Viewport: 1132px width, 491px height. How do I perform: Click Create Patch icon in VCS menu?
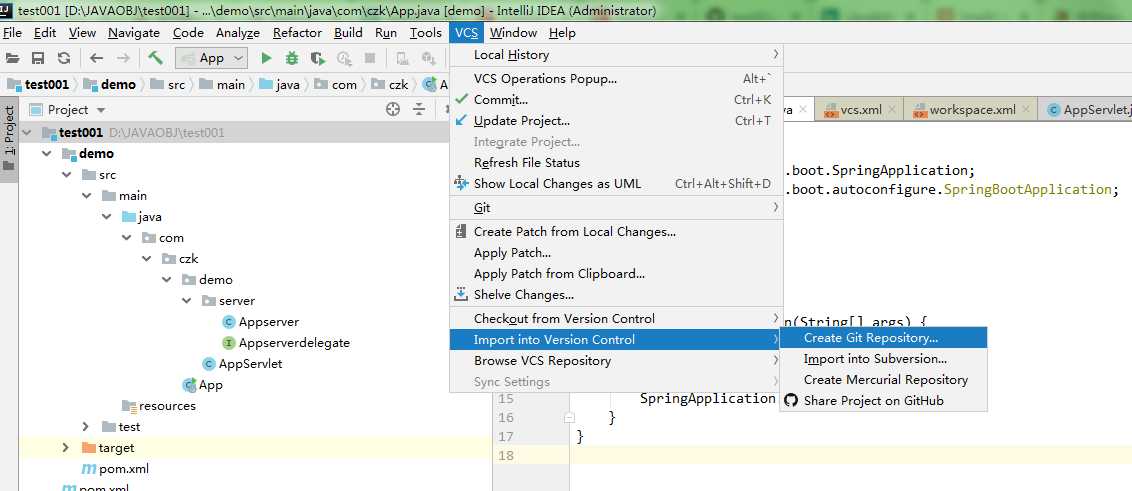(461, 232)
